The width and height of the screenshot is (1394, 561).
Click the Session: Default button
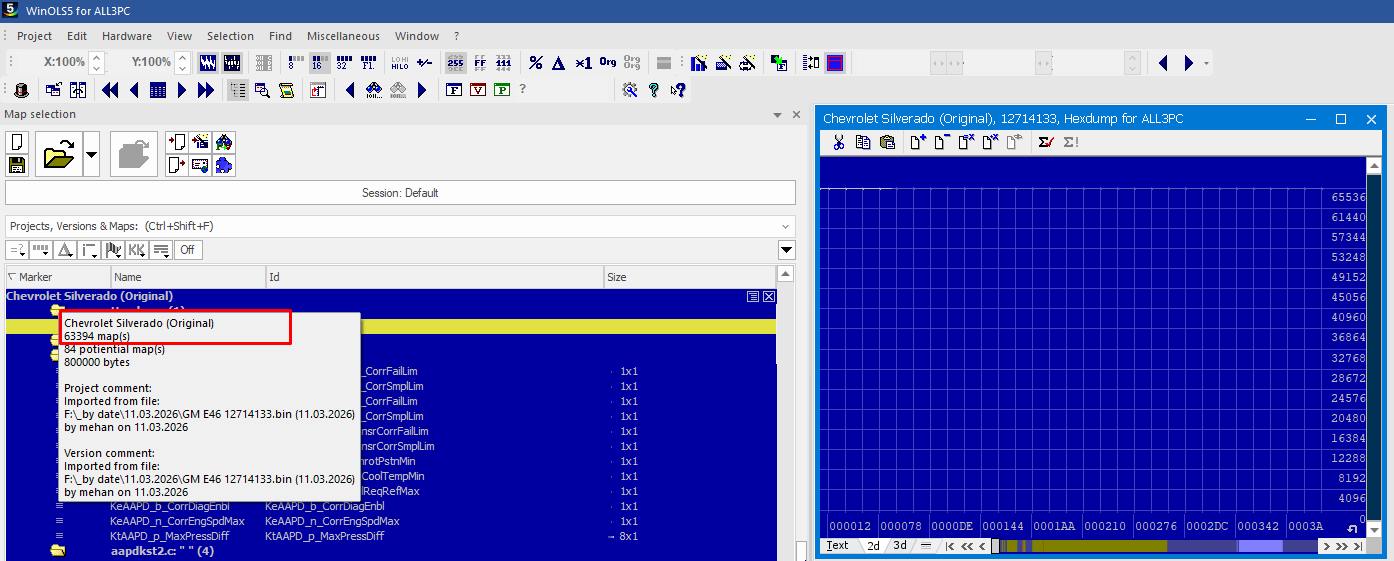click(400, 193)
